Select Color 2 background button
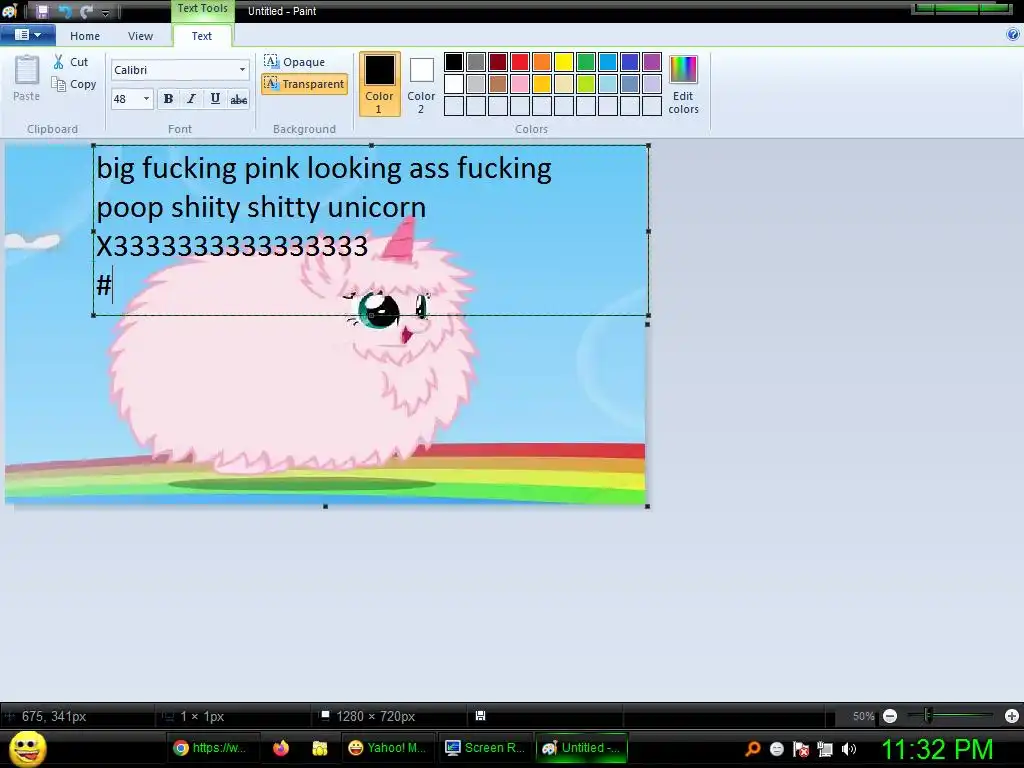 (x=421, y=84)
